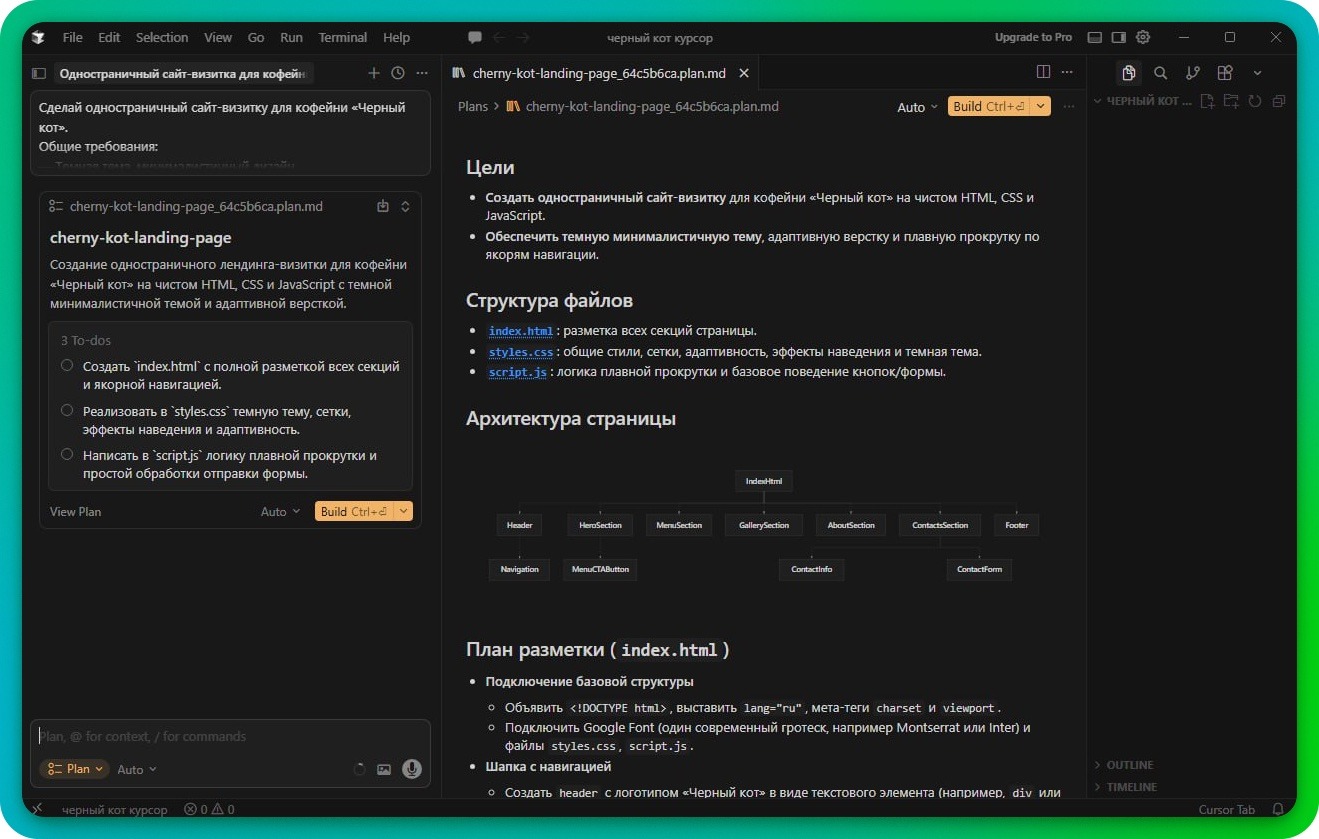Refresh the explorer file tree
This screenshot has width=1319, height=839.
[x=1255, y=101]
